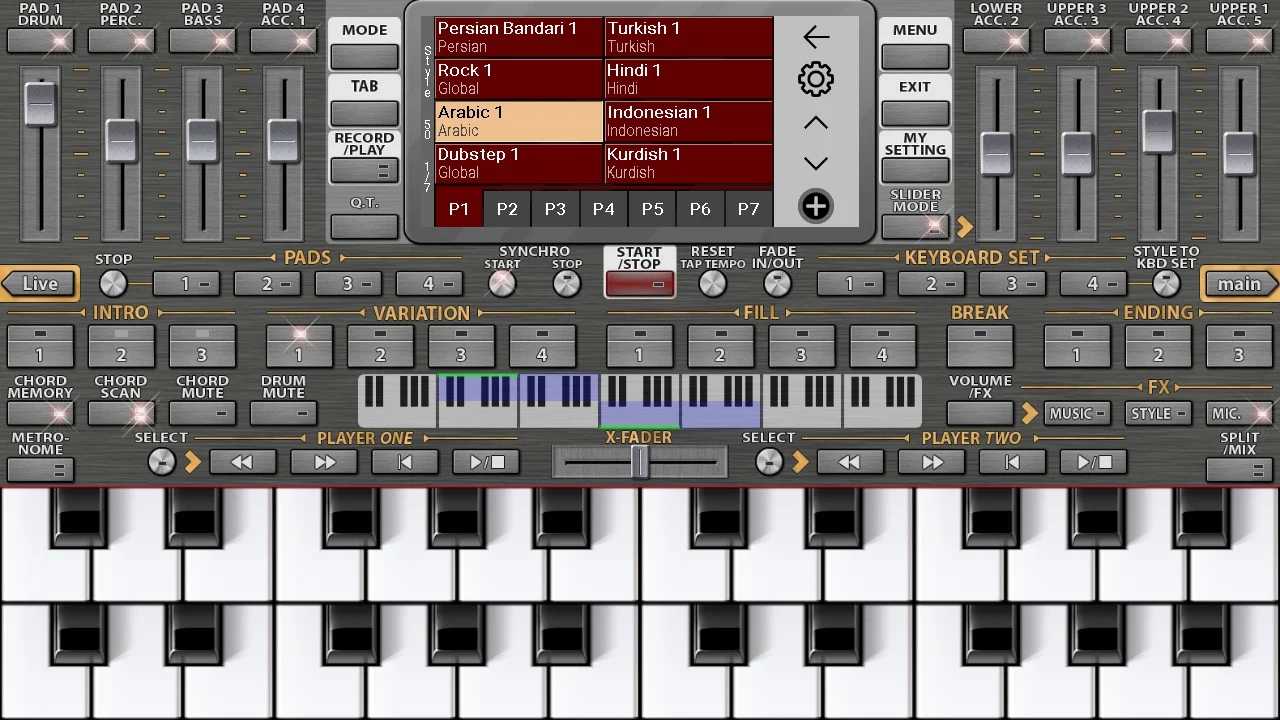Add new style with plus icon
1280x720 pixels.
tap(816, 206)
